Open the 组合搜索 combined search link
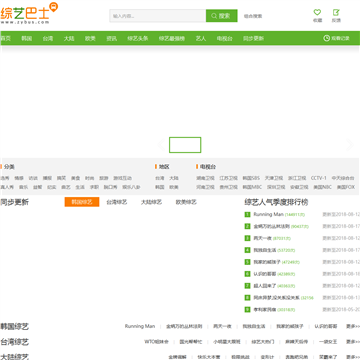Viewport: 360px width, 360px height. pyautogui.click(x=253, y=16)
